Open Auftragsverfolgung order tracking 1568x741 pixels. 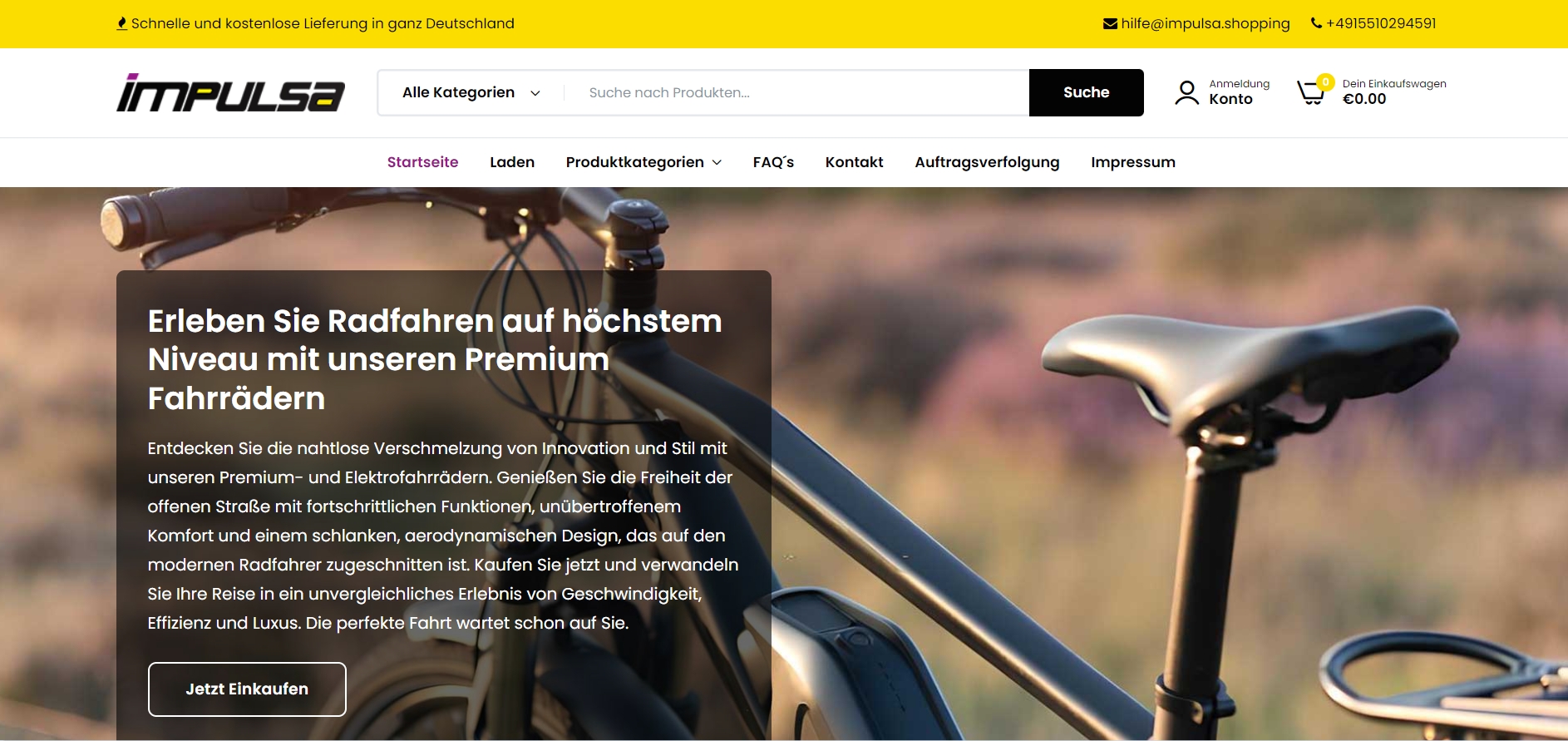[x=987, y=162]
